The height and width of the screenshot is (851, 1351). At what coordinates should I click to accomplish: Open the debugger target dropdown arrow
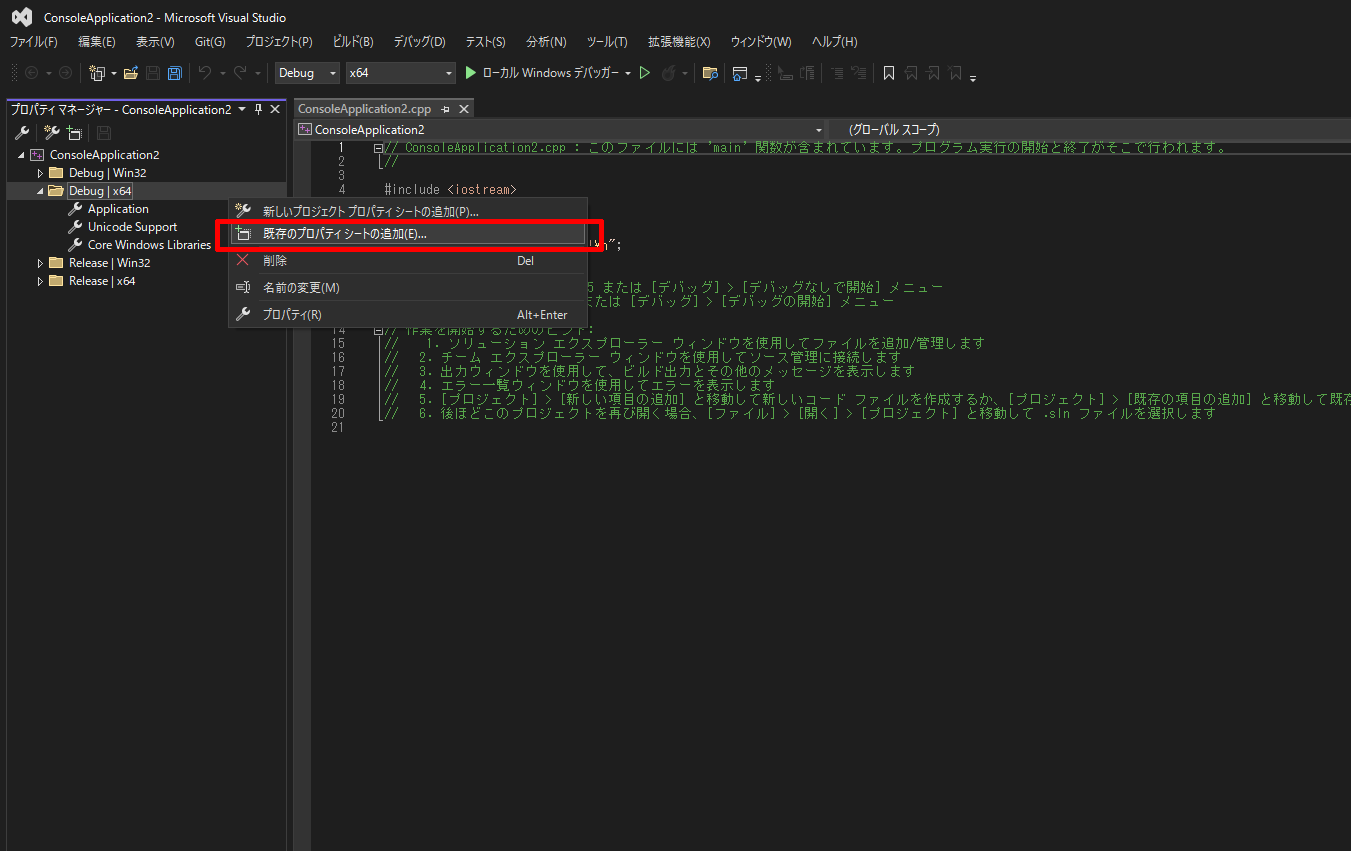pos(628,73)
